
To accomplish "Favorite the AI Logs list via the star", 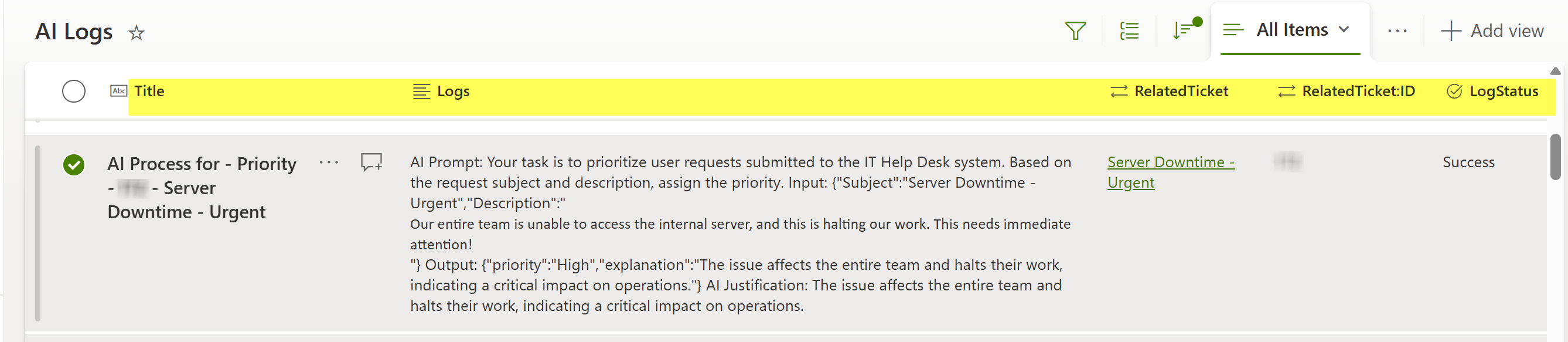I will [137, 32].
